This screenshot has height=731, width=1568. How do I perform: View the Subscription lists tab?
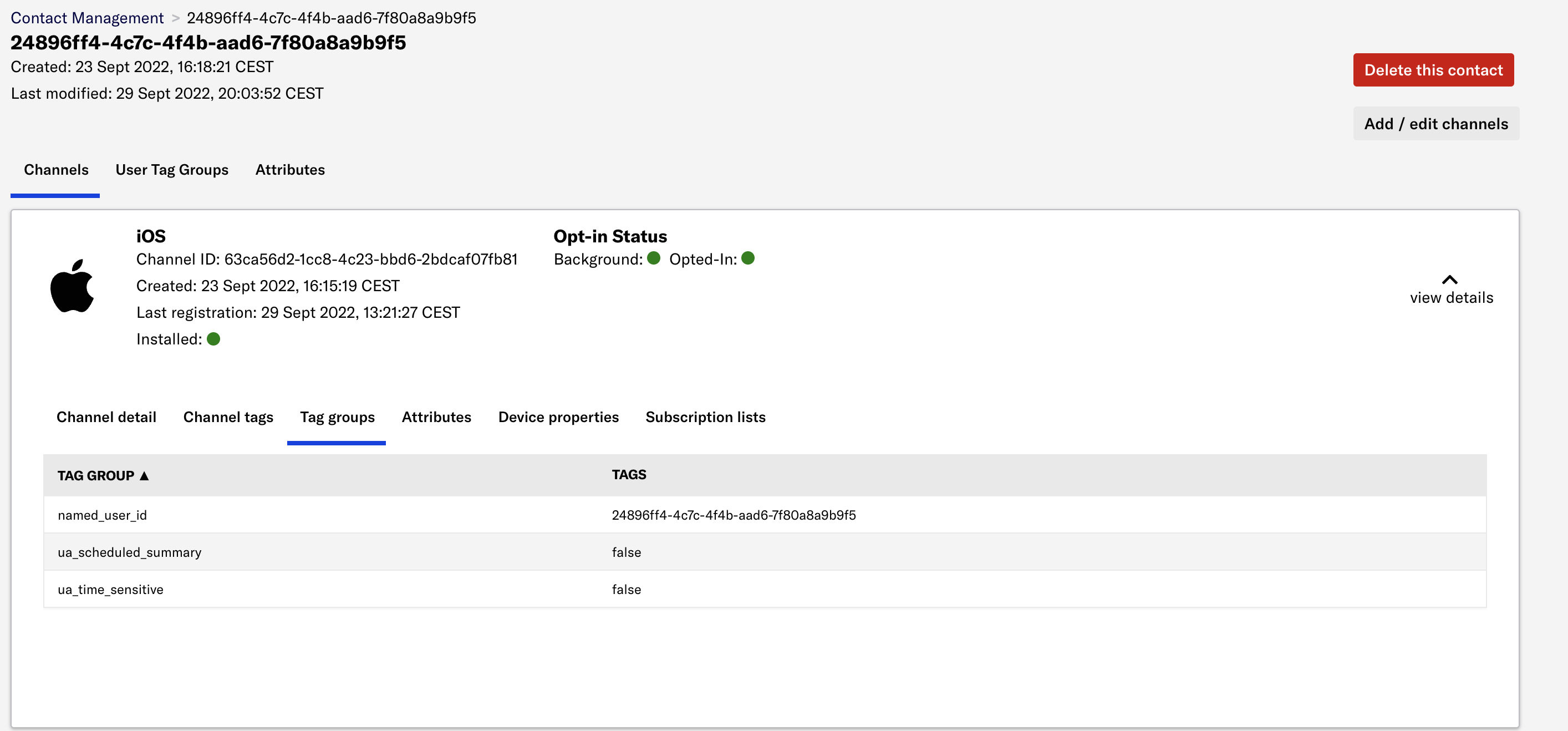tap(705, 417)
